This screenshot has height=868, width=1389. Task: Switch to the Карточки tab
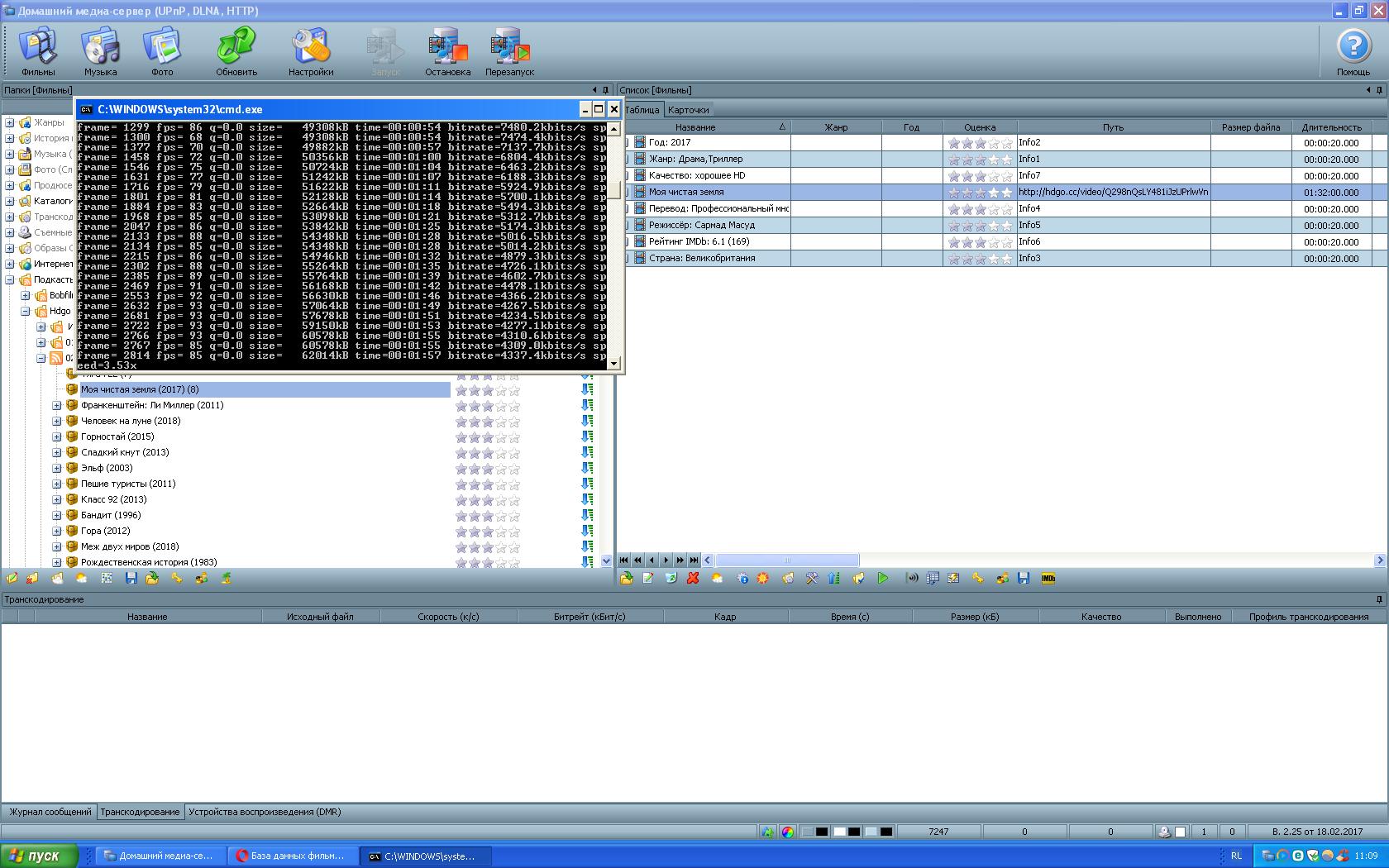point(688,110)
